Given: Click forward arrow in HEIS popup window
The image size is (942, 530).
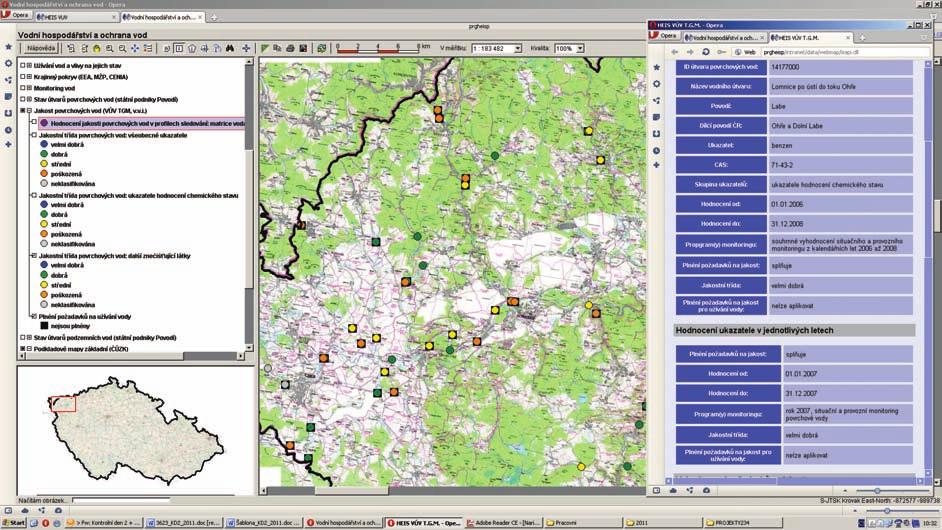Looking at the screenshot, I should click(690, 52).
